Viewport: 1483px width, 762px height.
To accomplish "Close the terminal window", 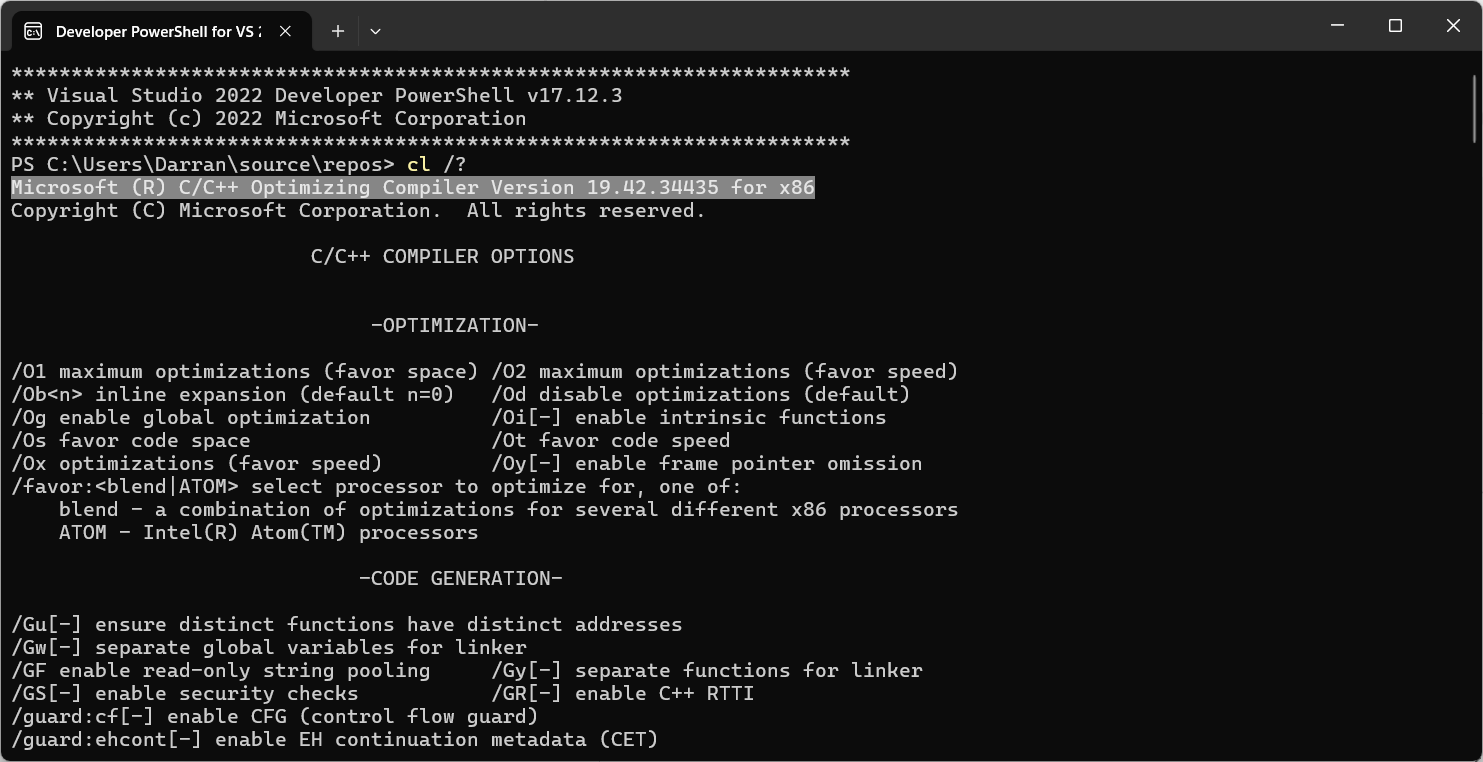I will [1453, 26].
